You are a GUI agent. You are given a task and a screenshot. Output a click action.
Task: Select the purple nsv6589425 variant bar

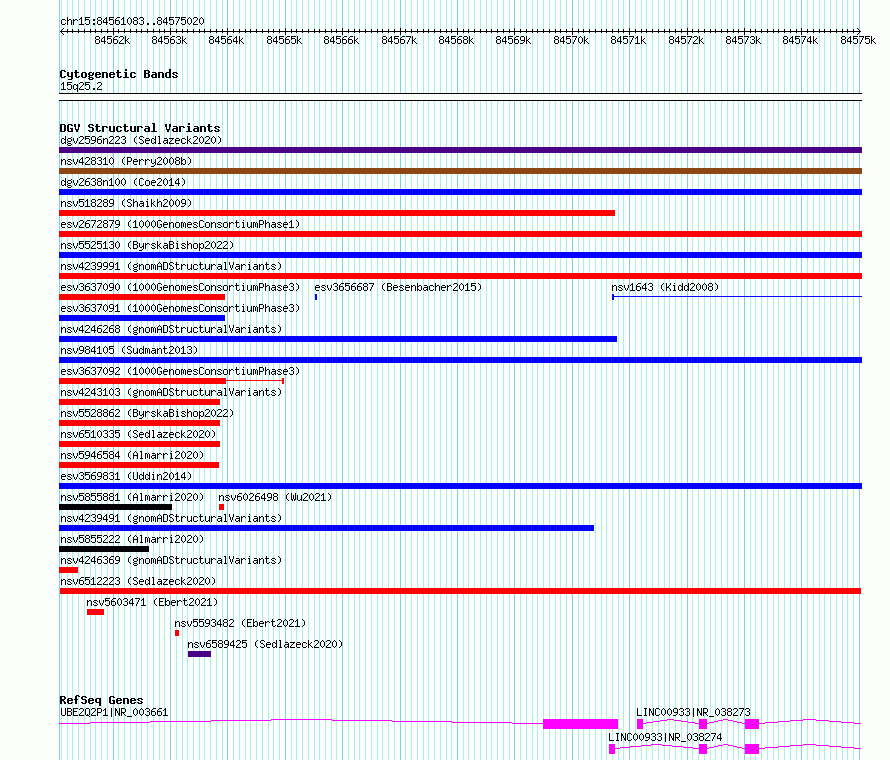click(199, 654)
